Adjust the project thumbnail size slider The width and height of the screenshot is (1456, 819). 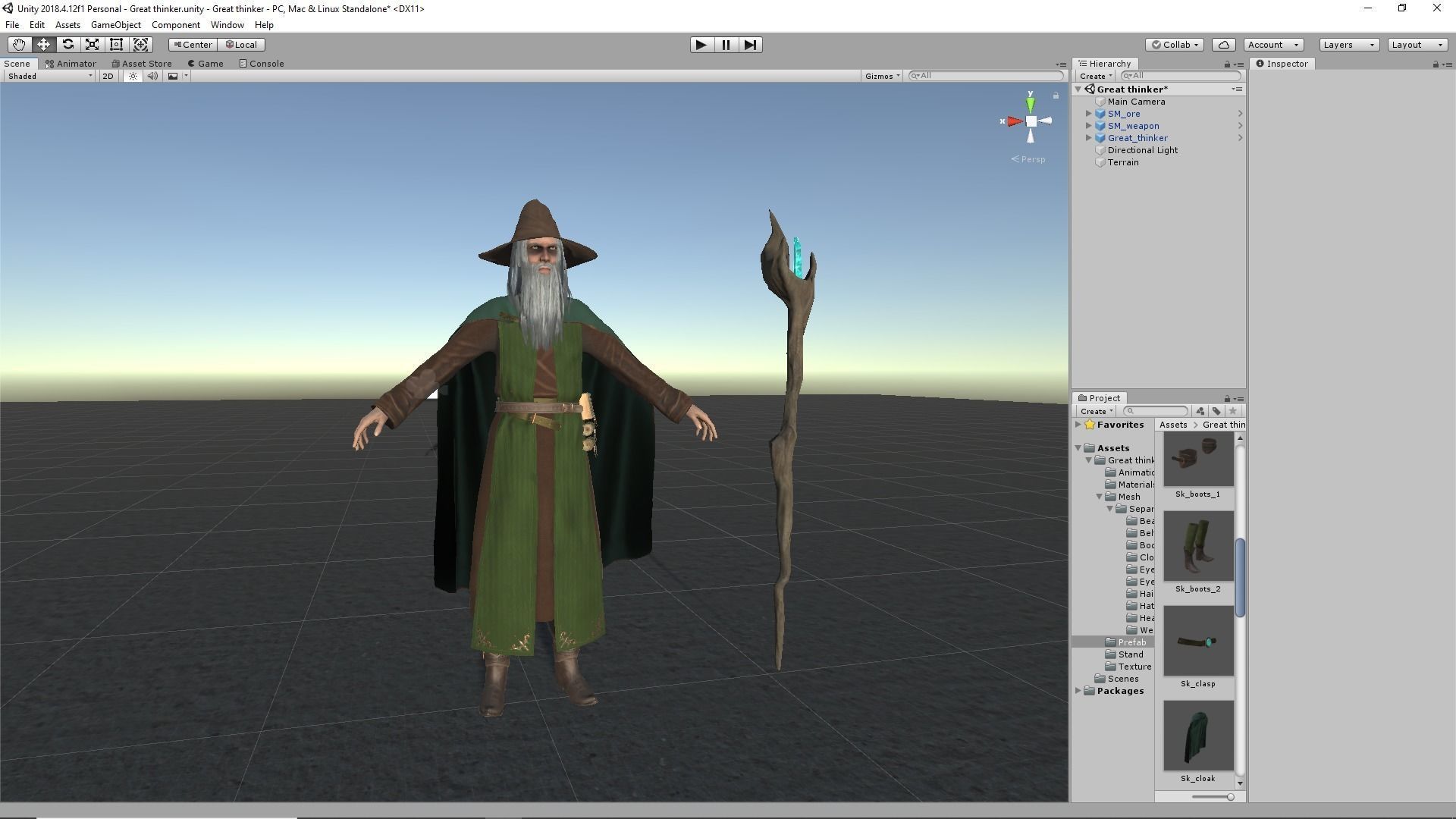click(1229, 797)
